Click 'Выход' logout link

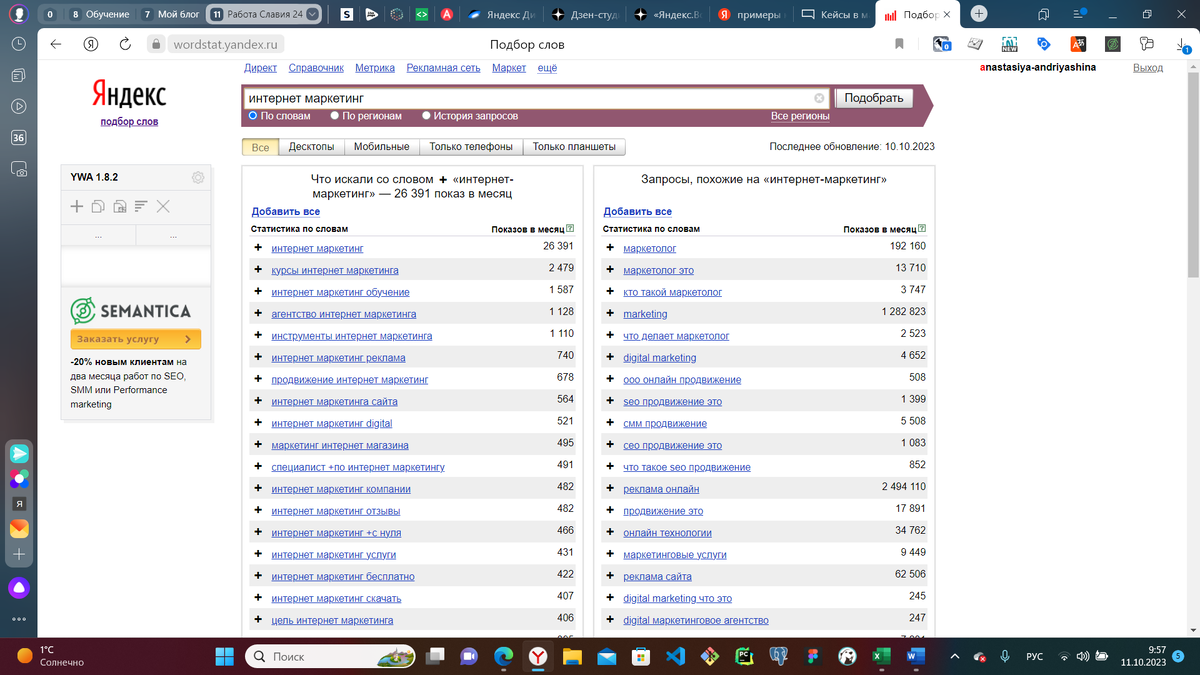coord(1148,68)
